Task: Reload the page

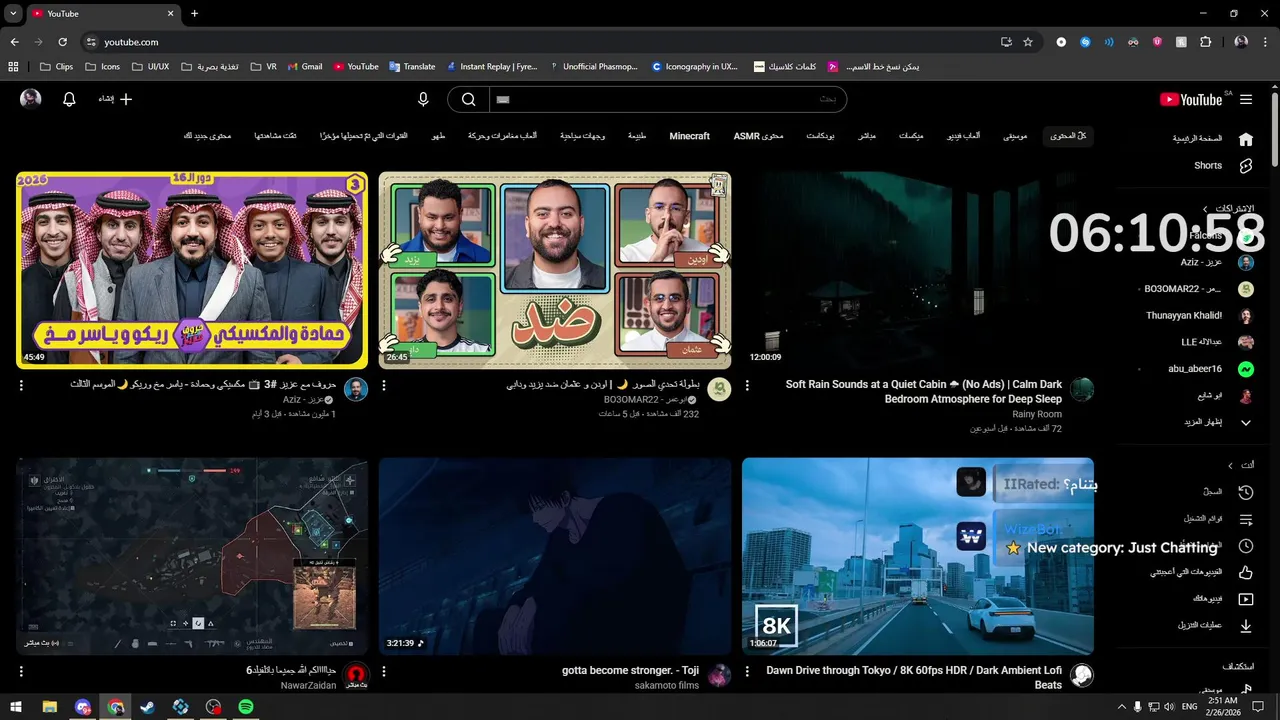Action: pos(62,42)
